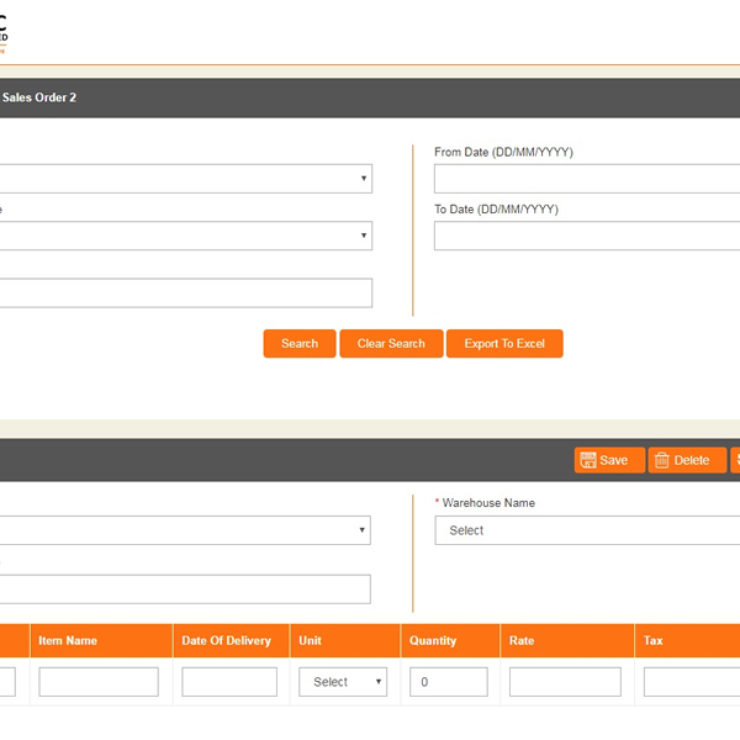Focus the Item Name text box

point(98,682)
